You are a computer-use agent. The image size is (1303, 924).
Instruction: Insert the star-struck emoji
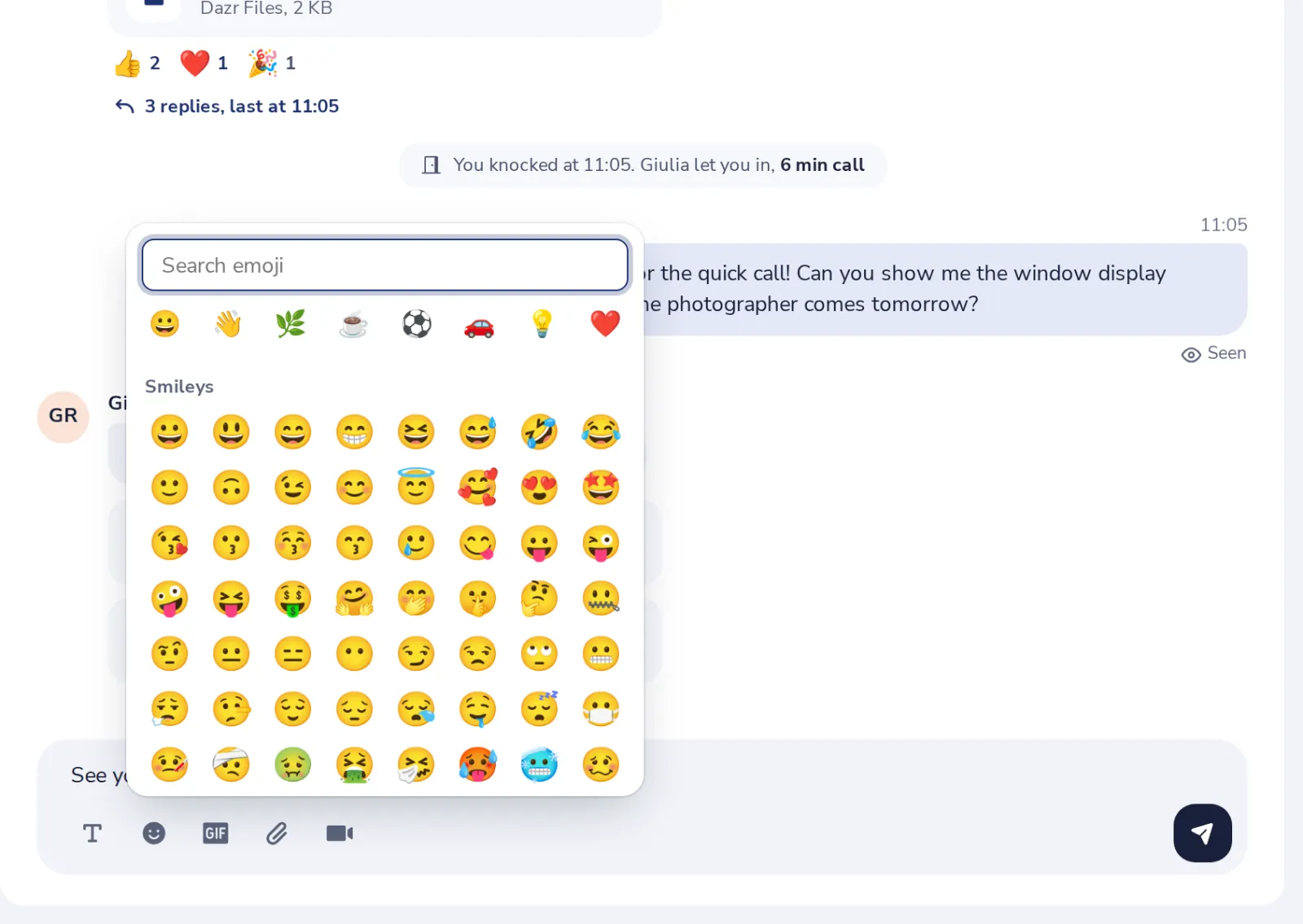(x=601, y=488)
